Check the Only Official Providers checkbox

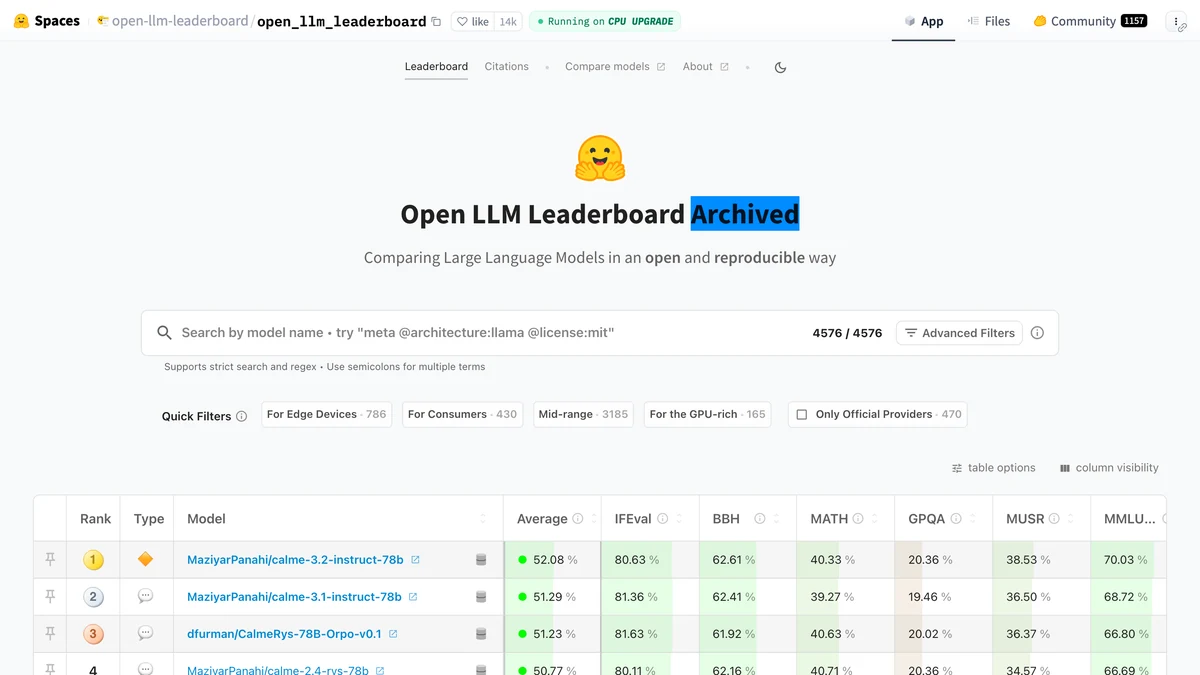[802, 414]
